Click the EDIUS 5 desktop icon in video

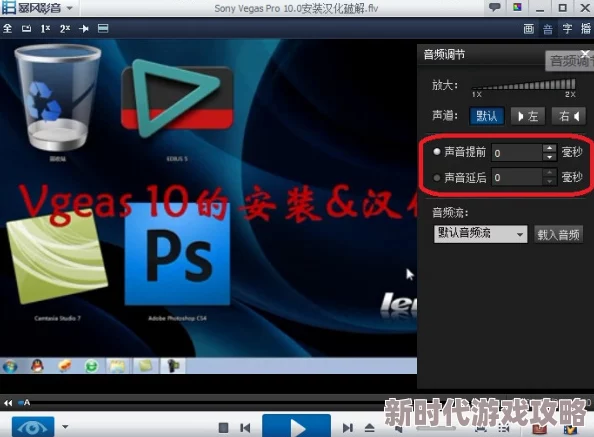click(177, 99)
